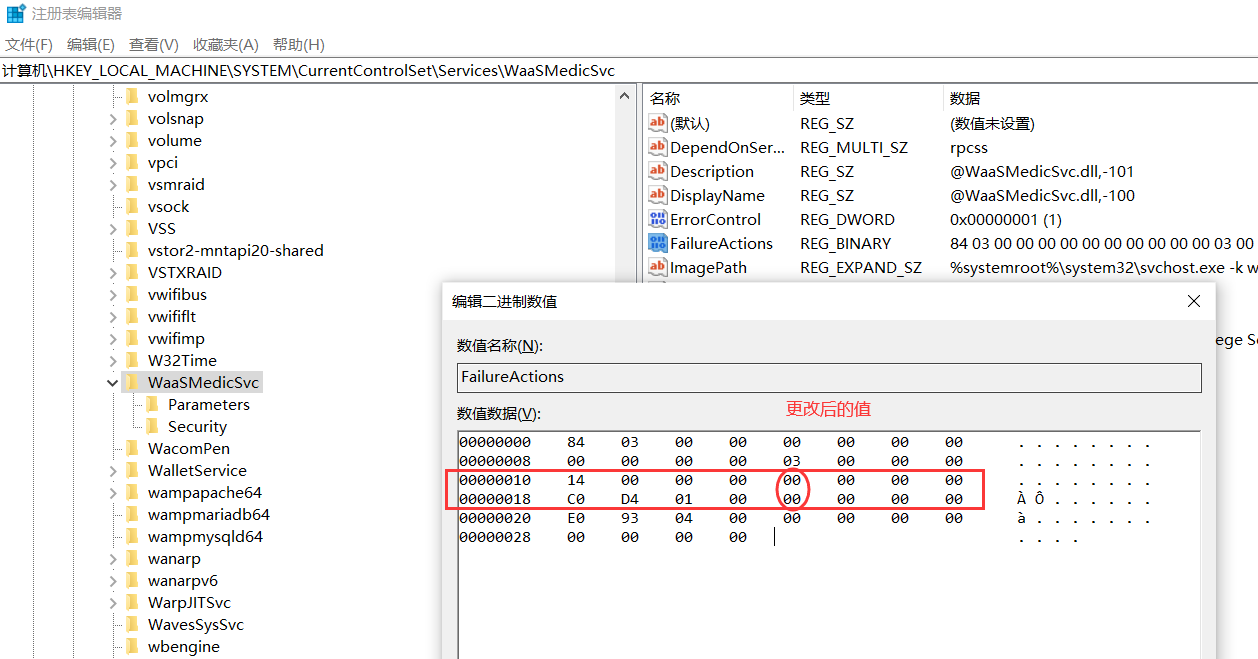
Task: Click the FailureActions binary value icon
Action: coord(657,243)
